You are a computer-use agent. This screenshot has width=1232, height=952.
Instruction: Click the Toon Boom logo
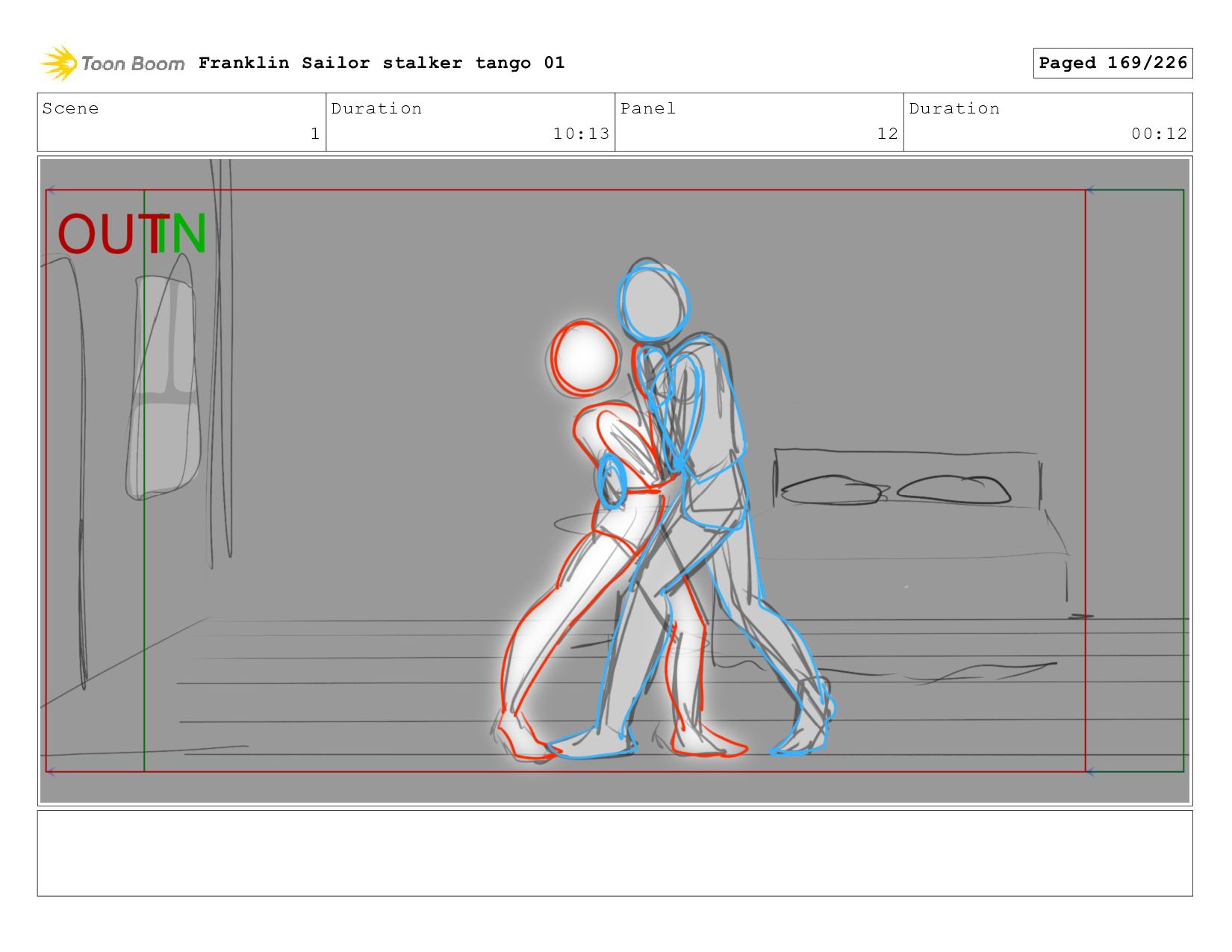[x=112, y=63]
